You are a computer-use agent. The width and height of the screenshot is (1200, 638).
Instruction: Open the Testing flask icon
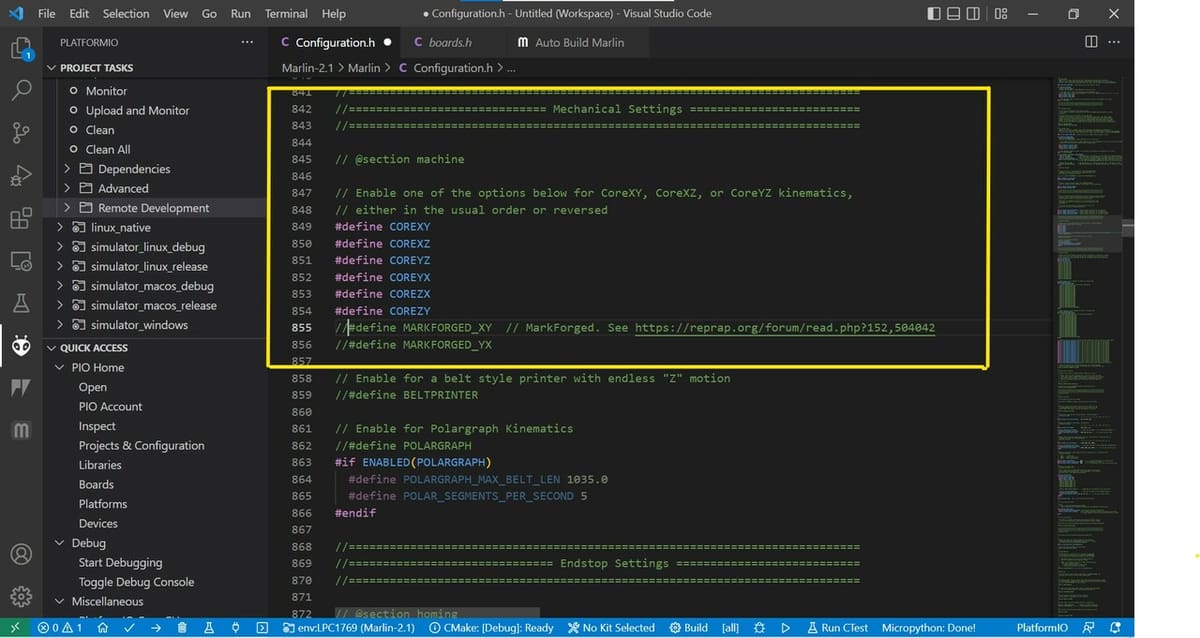[x=21, y=303]
